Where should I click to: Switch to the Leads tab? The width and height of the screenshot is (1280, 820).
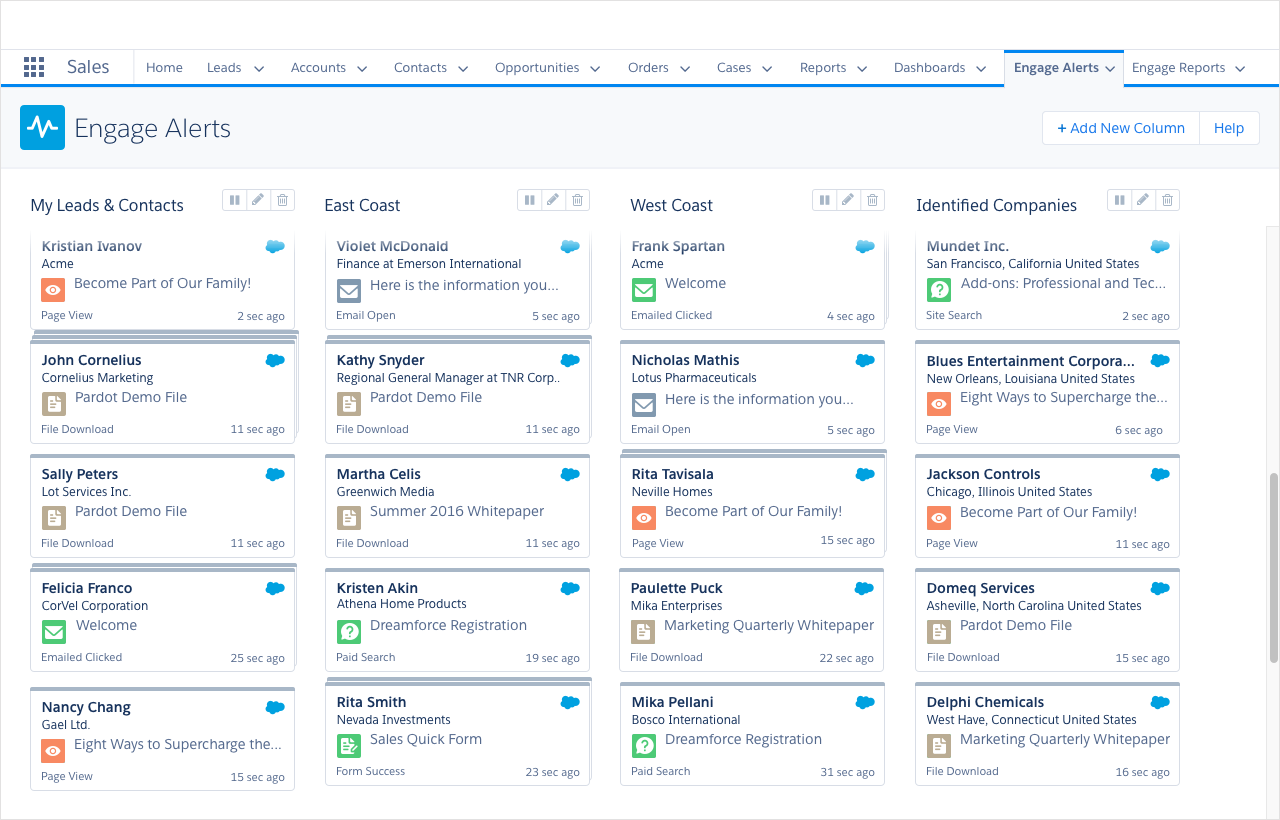tap(224, 68)
